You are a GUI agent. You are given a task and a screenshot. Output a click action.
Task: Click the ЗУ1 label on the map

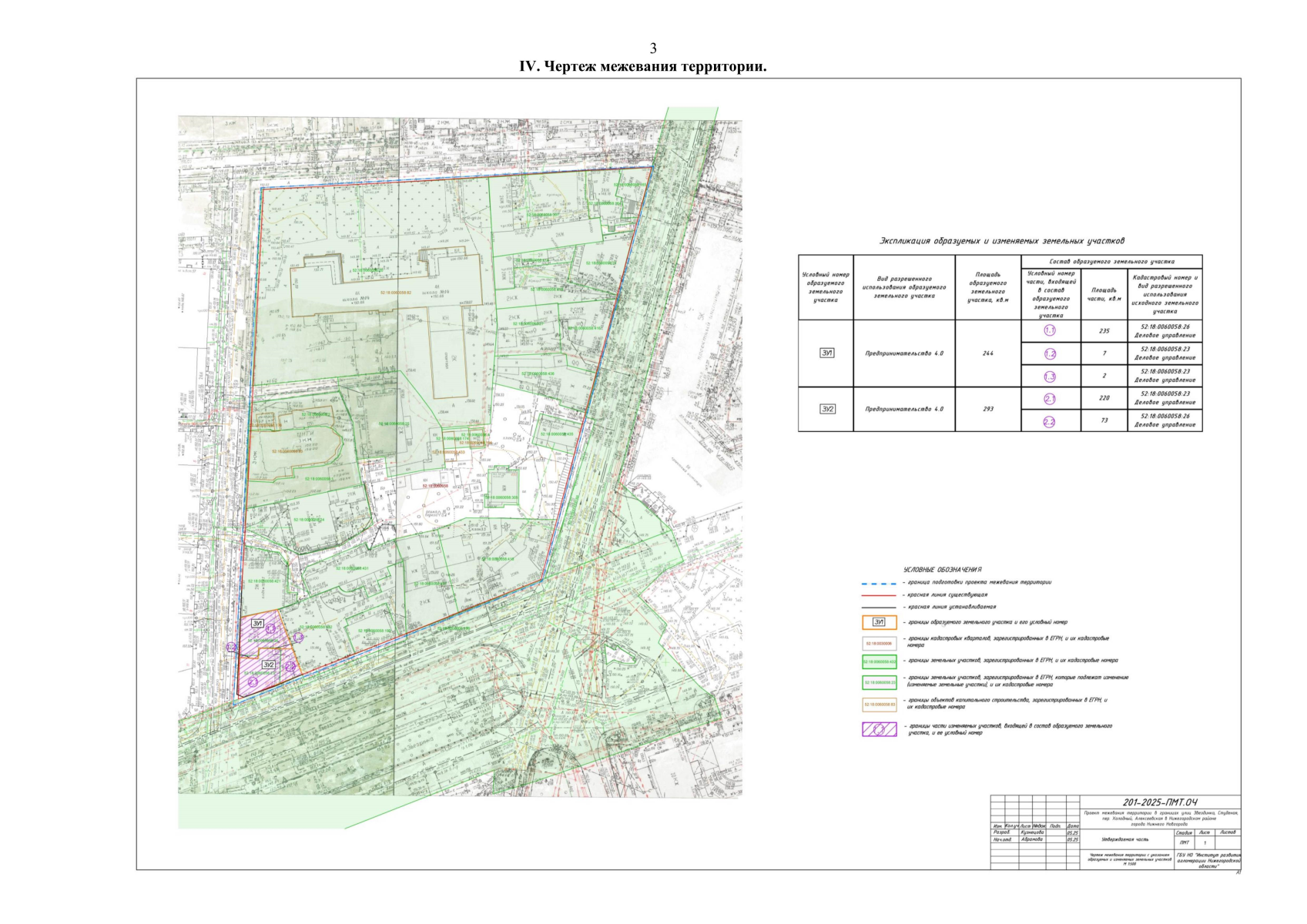(258, 622)
